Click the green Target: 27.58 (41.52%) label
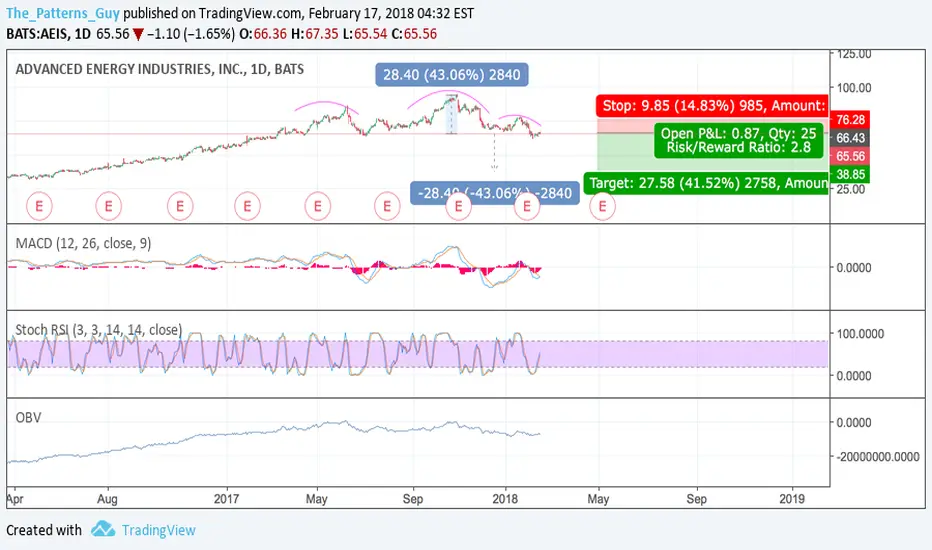Viewport: 932px width, 550px height. 707,183
